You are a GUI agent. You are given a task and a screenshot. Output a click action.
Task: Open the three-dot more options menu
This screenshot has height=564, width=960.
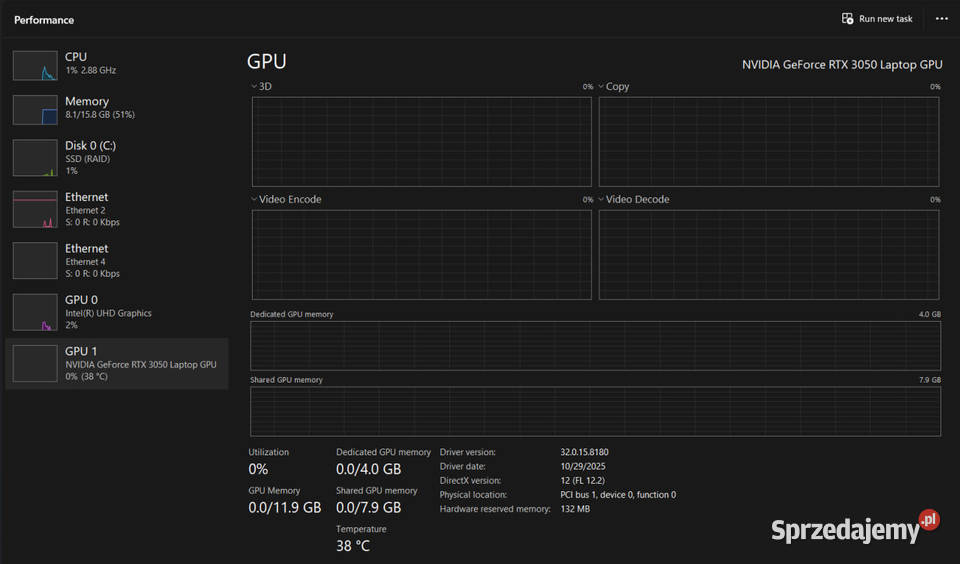[941, 19]
